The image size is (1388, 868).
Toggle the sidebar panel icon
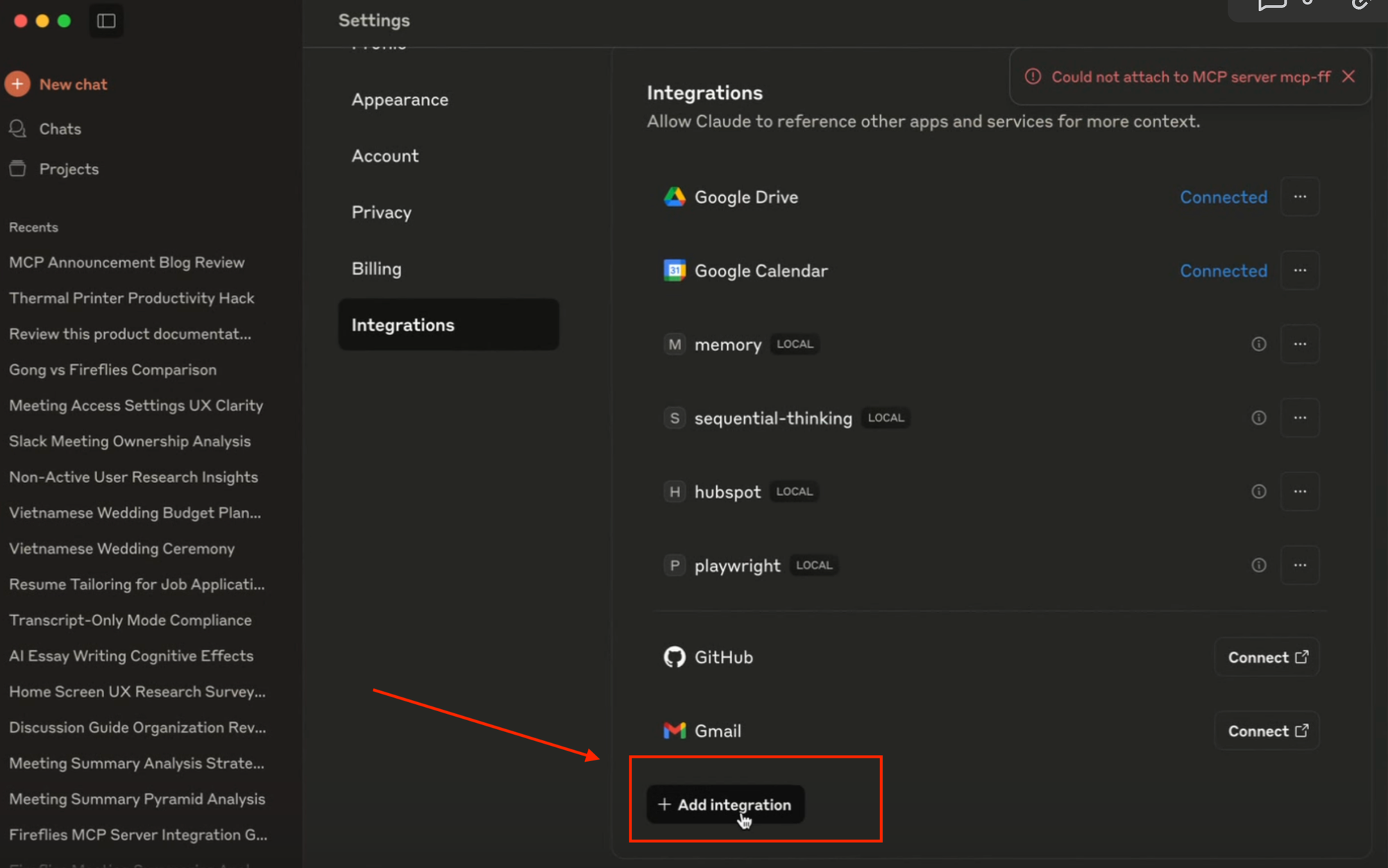click(106, 21)
